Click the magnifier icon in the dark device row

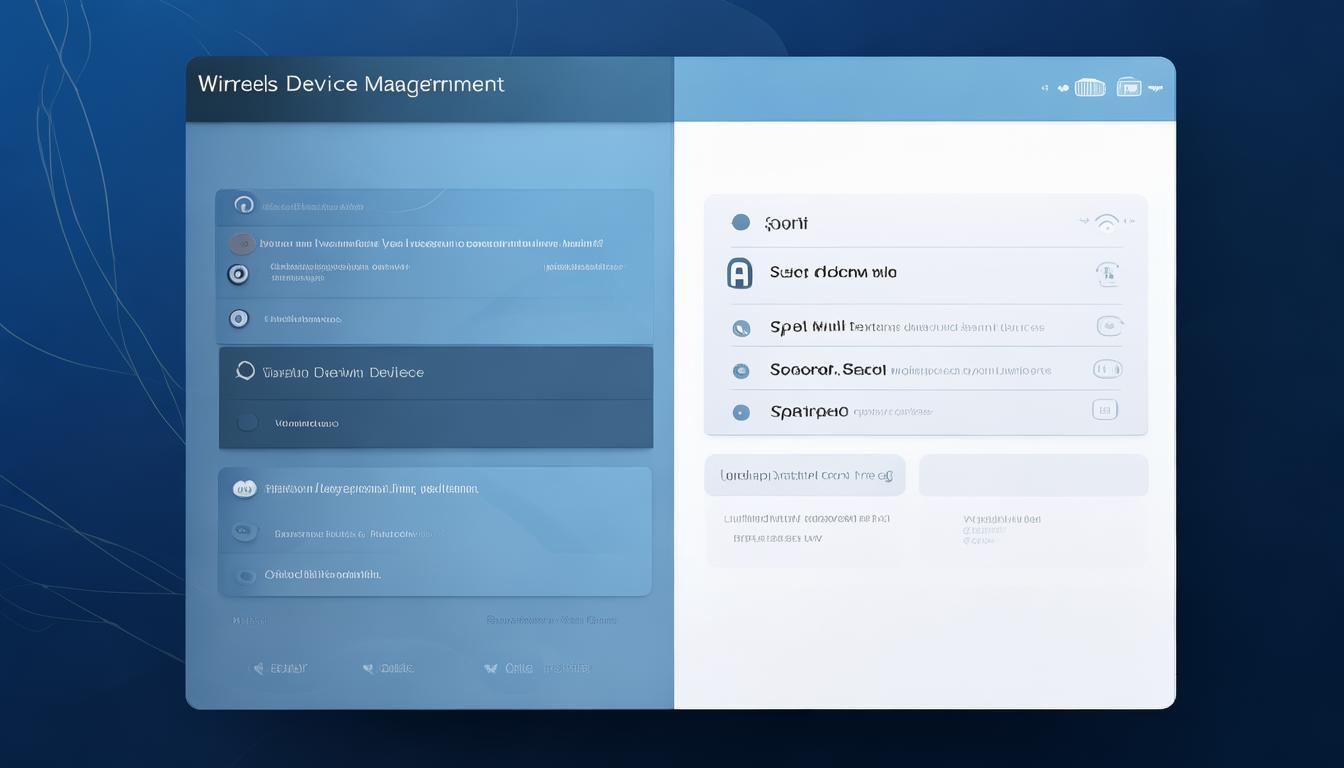(x=245, y=372)
